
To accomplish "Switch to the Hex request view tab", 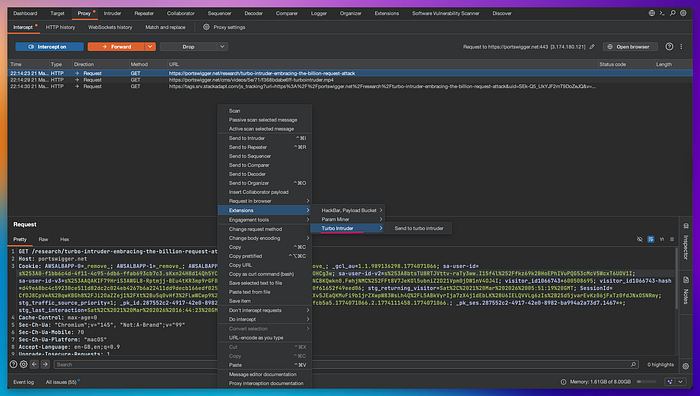I will (x=64, y=239).
